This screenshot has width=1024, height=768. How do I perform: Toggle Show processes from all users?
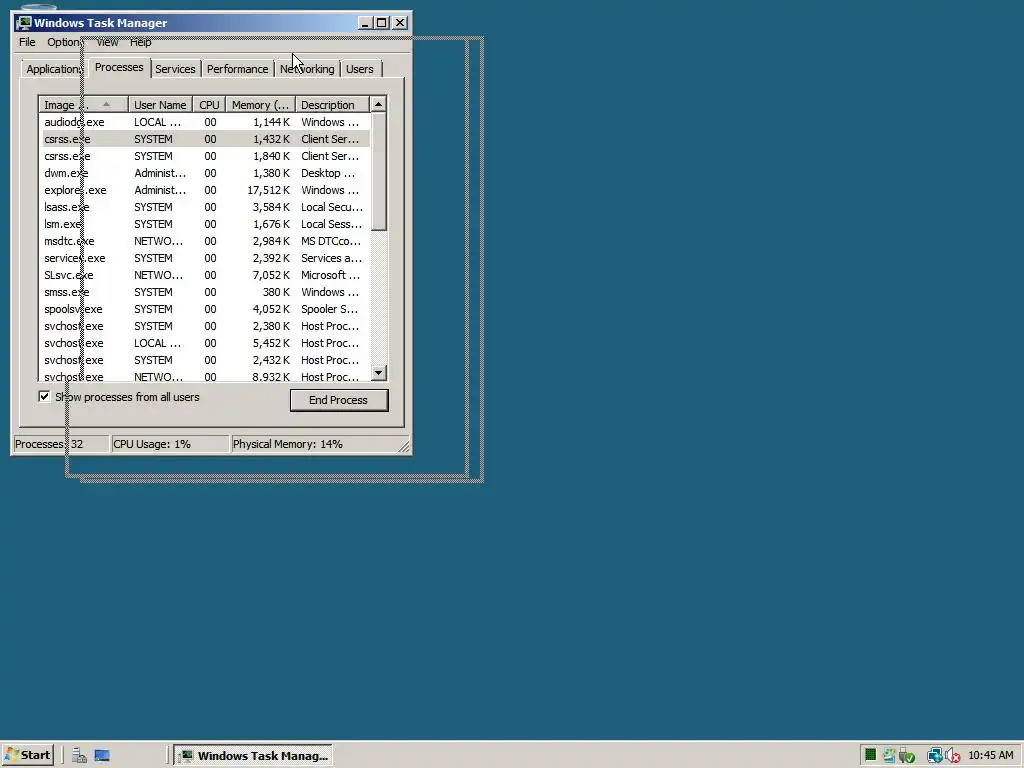(x=44, y=396)
